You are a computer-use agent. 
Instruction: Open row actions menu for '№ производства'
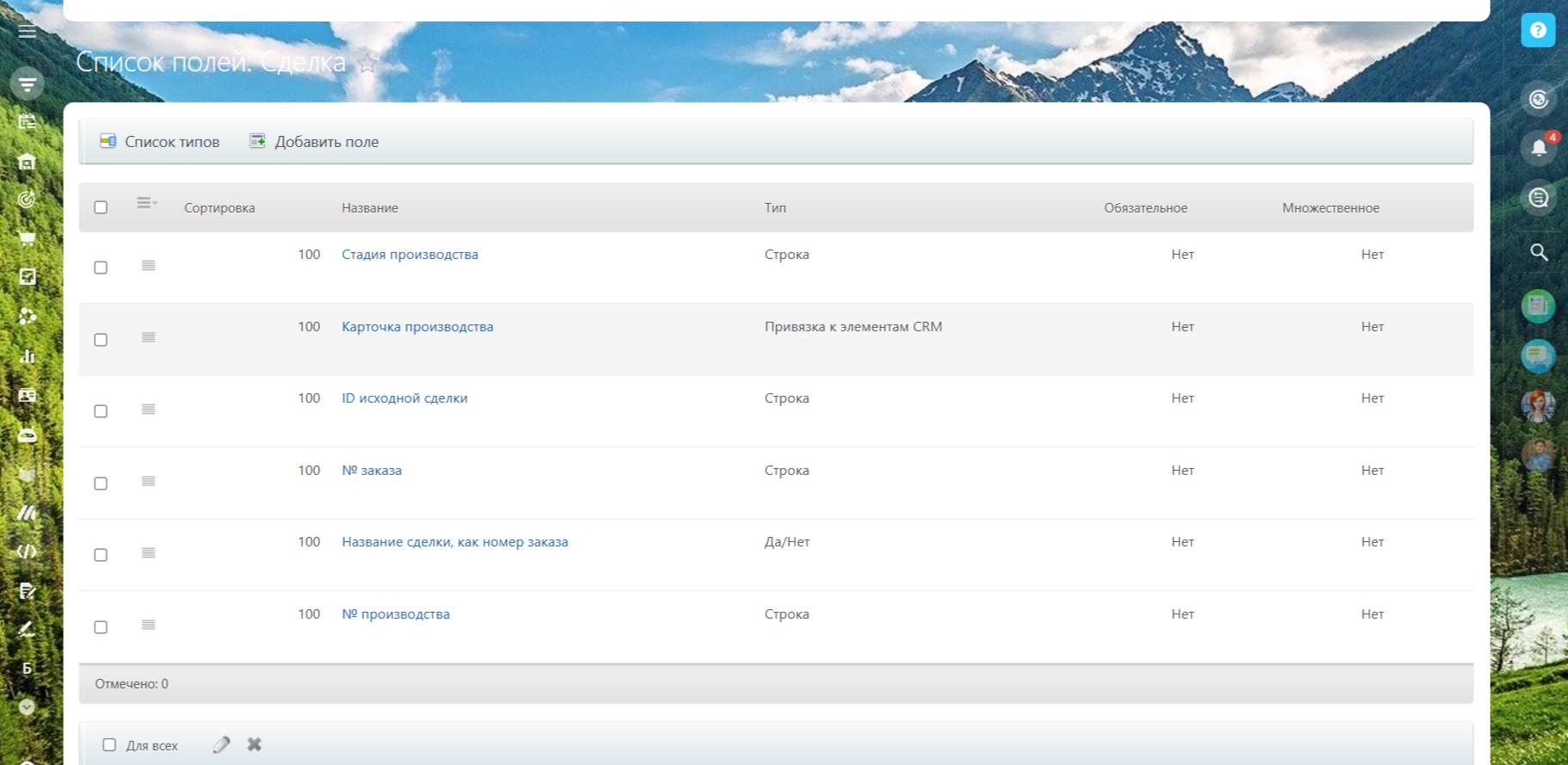149,625
